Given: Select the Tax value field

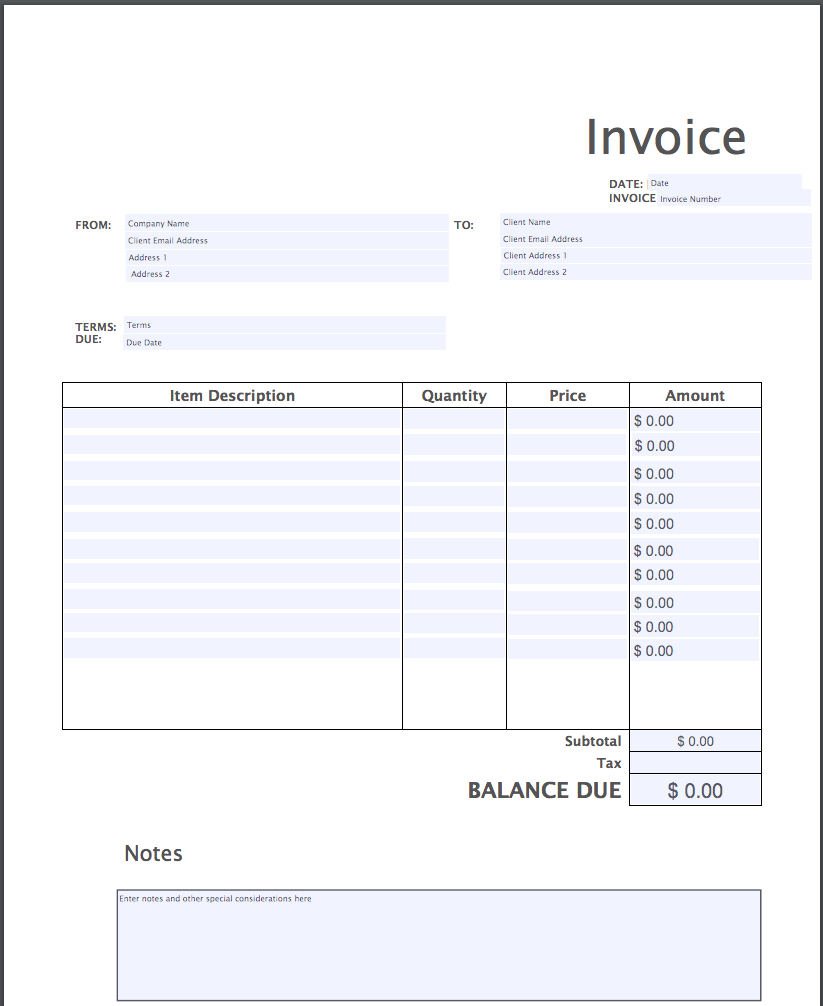Looking at the screenshot, I should (x=694, y=762).
